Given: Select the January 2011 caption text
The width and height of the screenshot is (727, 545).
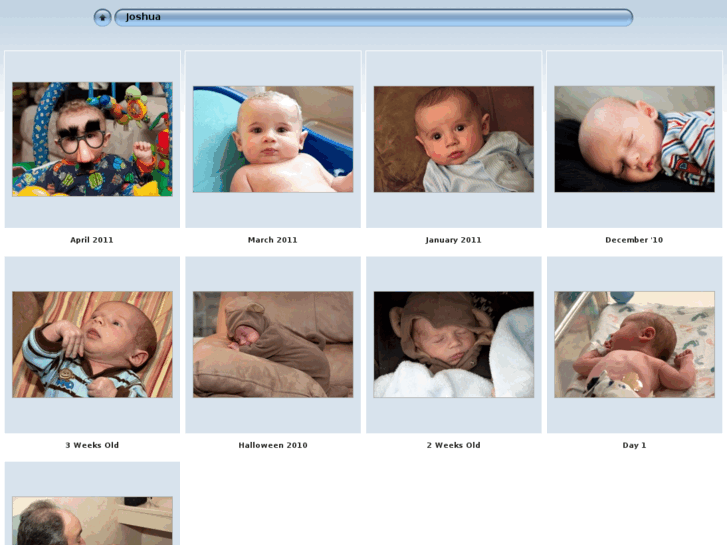Looking at the screenshot, I should click(453, 240).
